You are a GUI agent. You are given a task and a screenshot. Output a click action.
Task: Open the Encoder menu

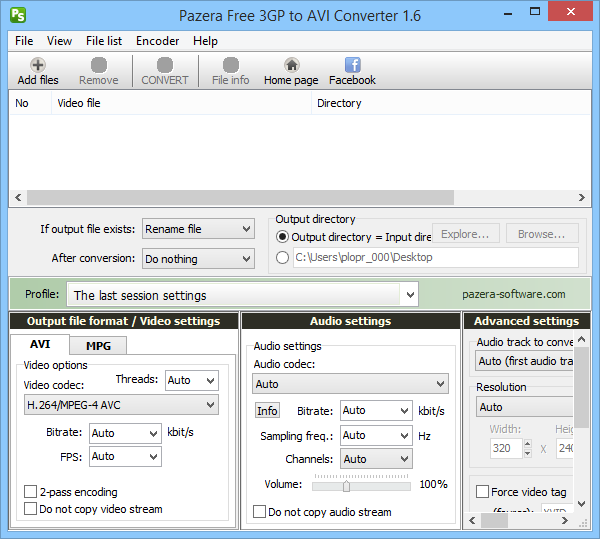tap(157, 41)
